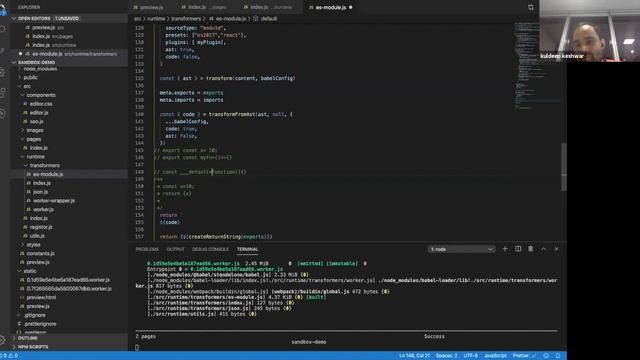Collapse the pages folder
The image size is (640, 360).
[x=34, y=139]
